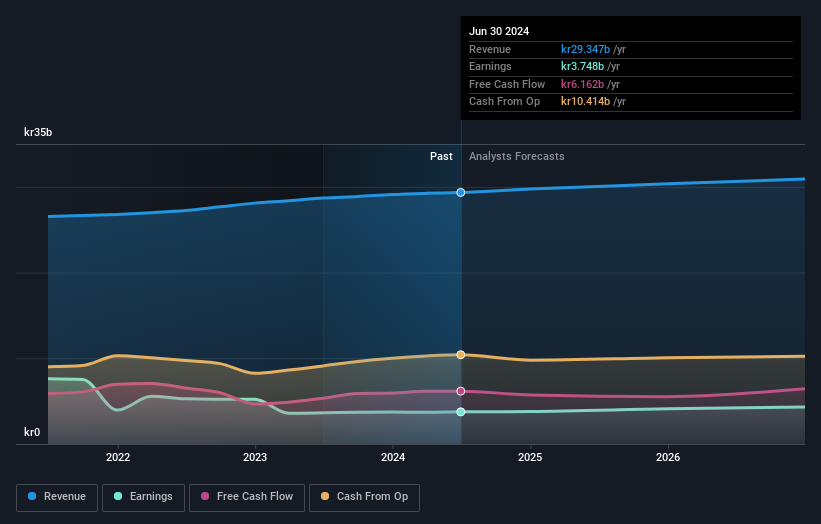Click the kr6.162b free cash flow value
The height and width of the screenshot is (524, 821).
(x=582, y=84)
